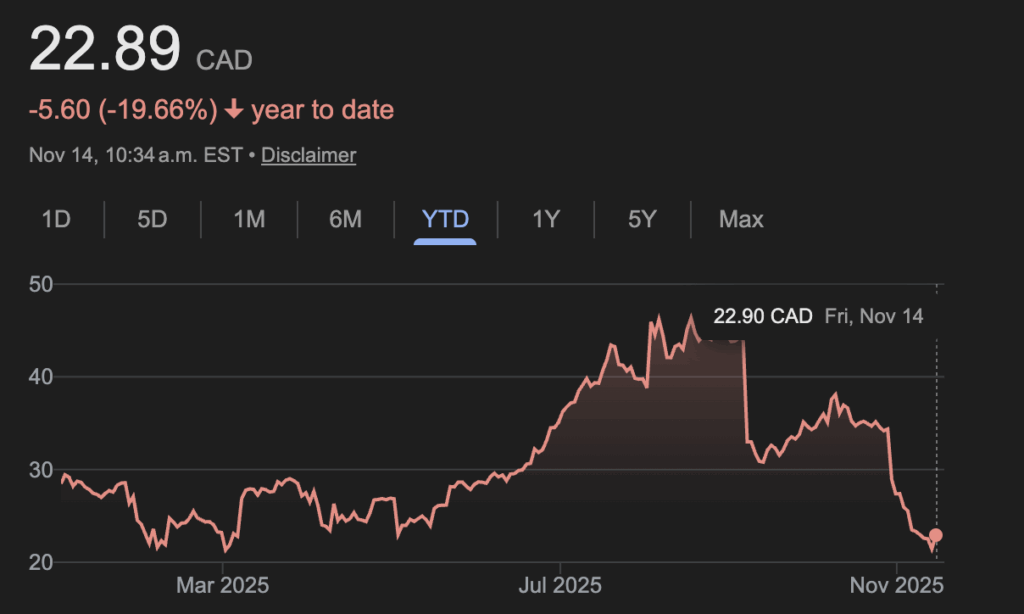Click the Fri, Nov 14 tooltip date

pyautogui.click(x=874, y=317)
